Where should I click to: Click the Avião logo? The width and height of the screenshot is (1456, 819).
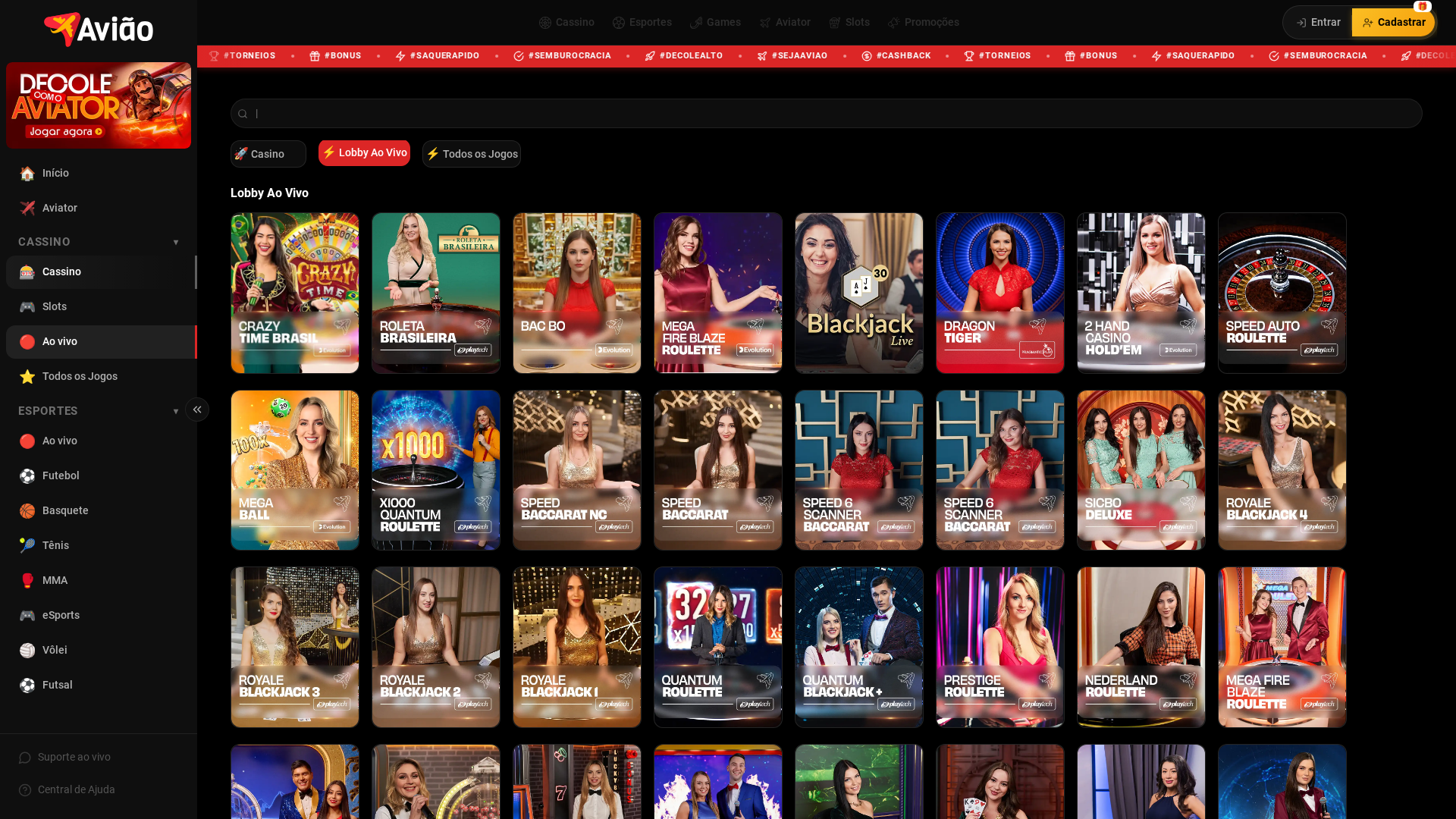pos(99,30)
